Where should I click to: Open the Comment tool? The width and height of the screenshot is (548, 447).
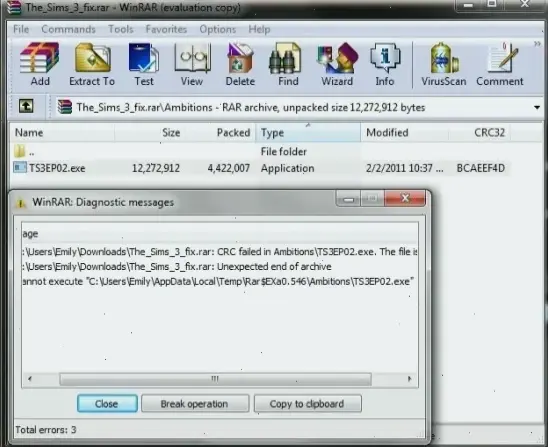(500, 65)
